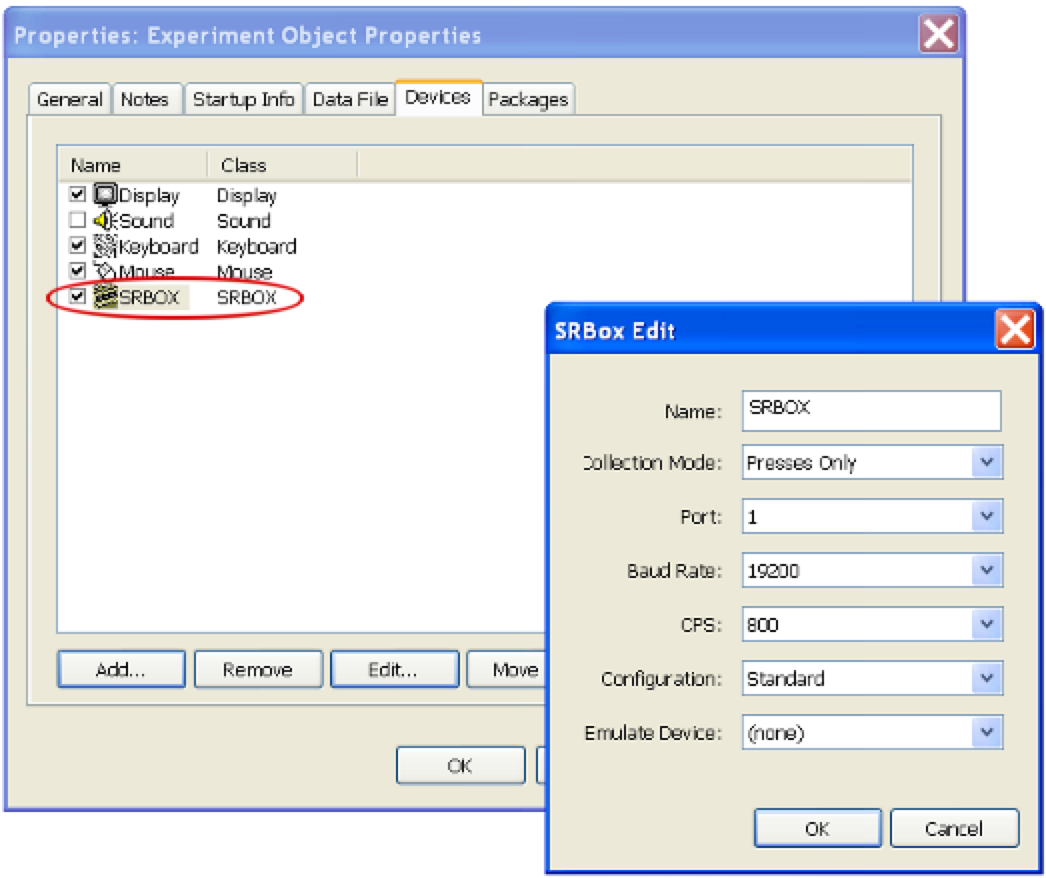Open the Emulate Device dropdown
The image size is (1046, 878).
[986, 732]
